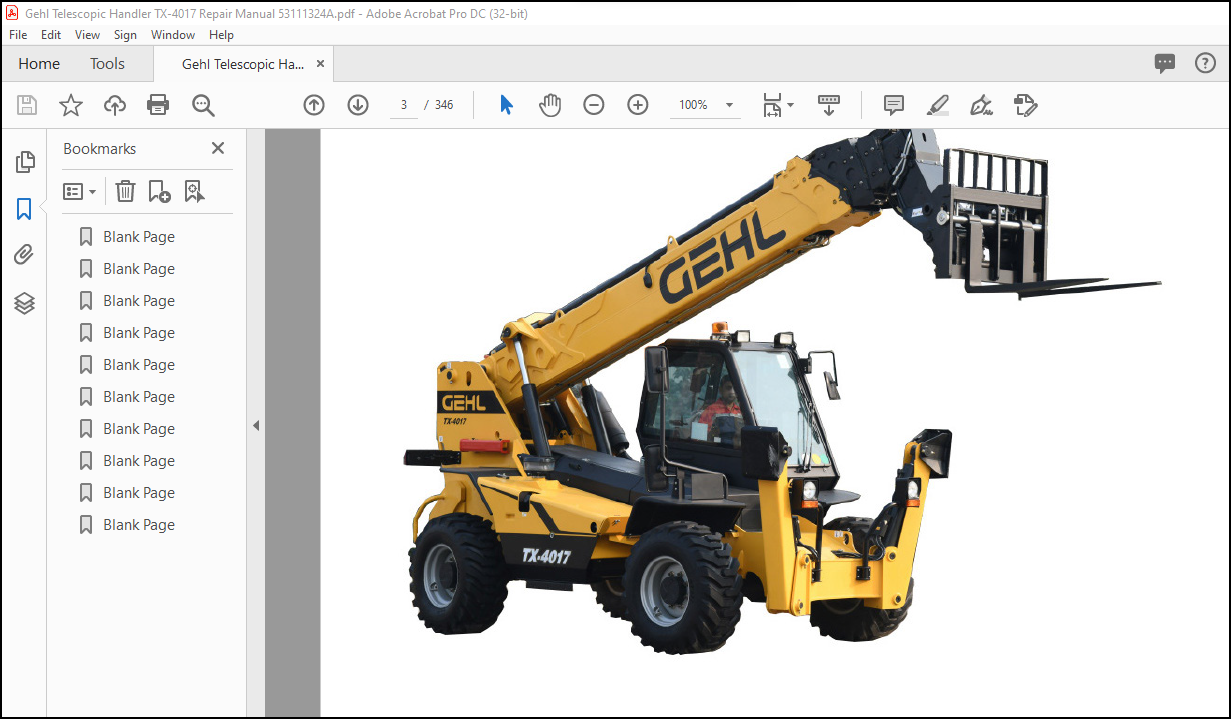1231x719 pixels.
Task: Select the Highlight text tool
Action: point(937,105)
